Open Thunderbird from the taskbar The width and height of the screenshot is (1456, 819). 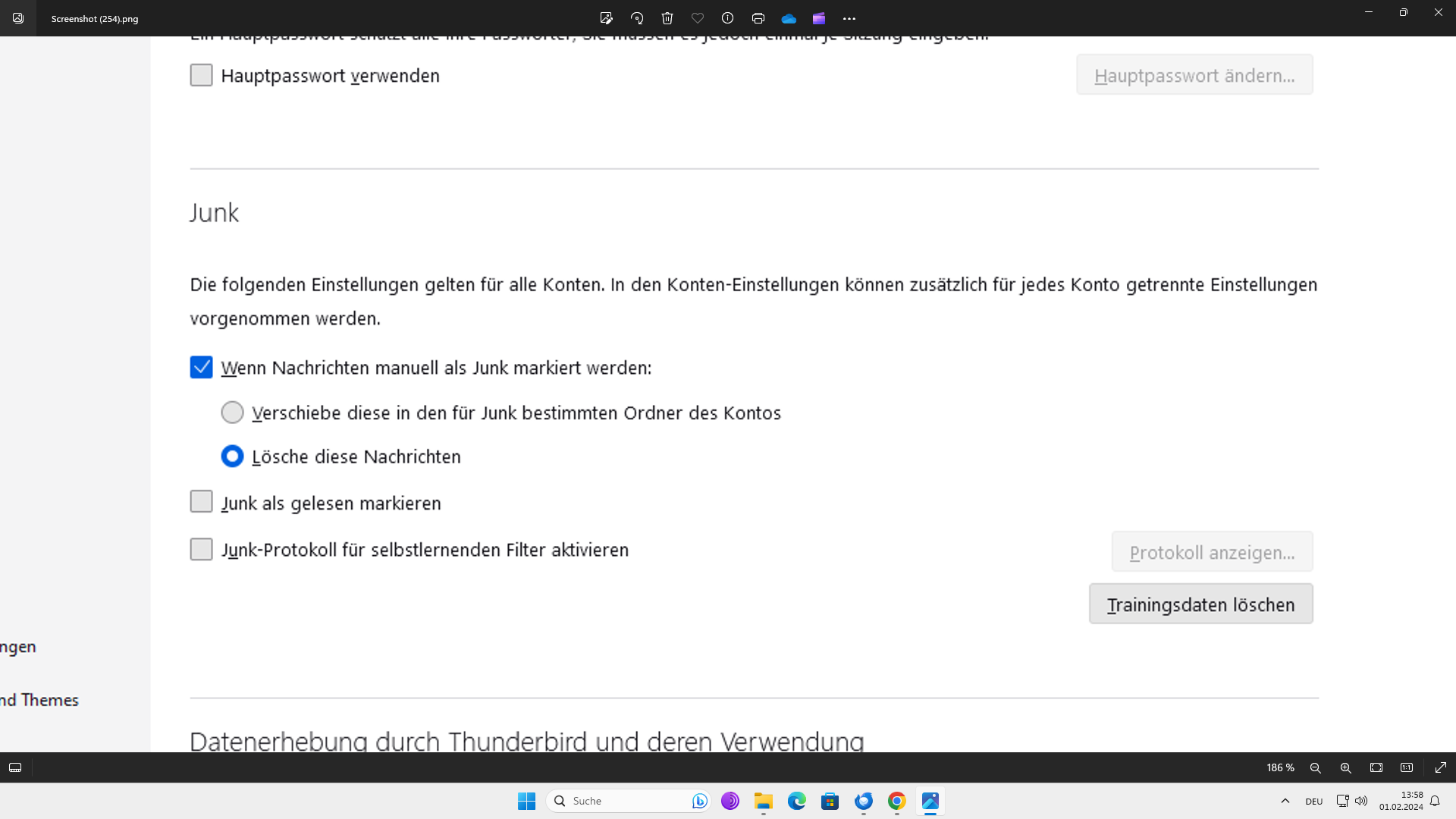(x=863, y=801)
